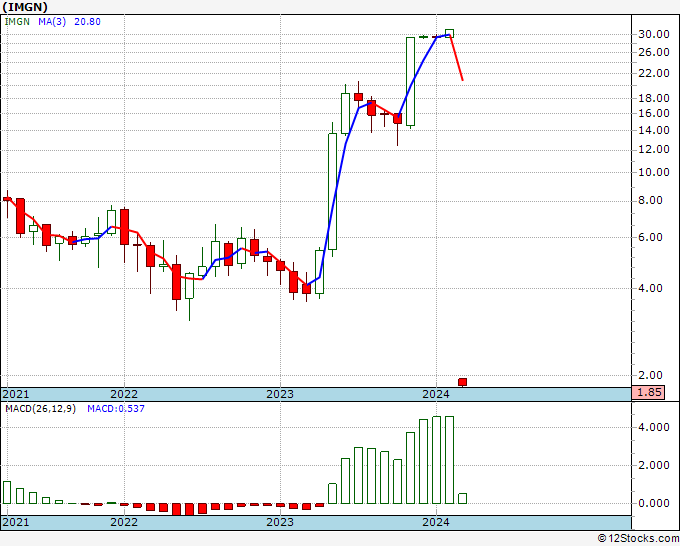This screenshot has width=680, height=546.
Task: Click the red moving average drop segment in 2024
Action: point(457,58)
